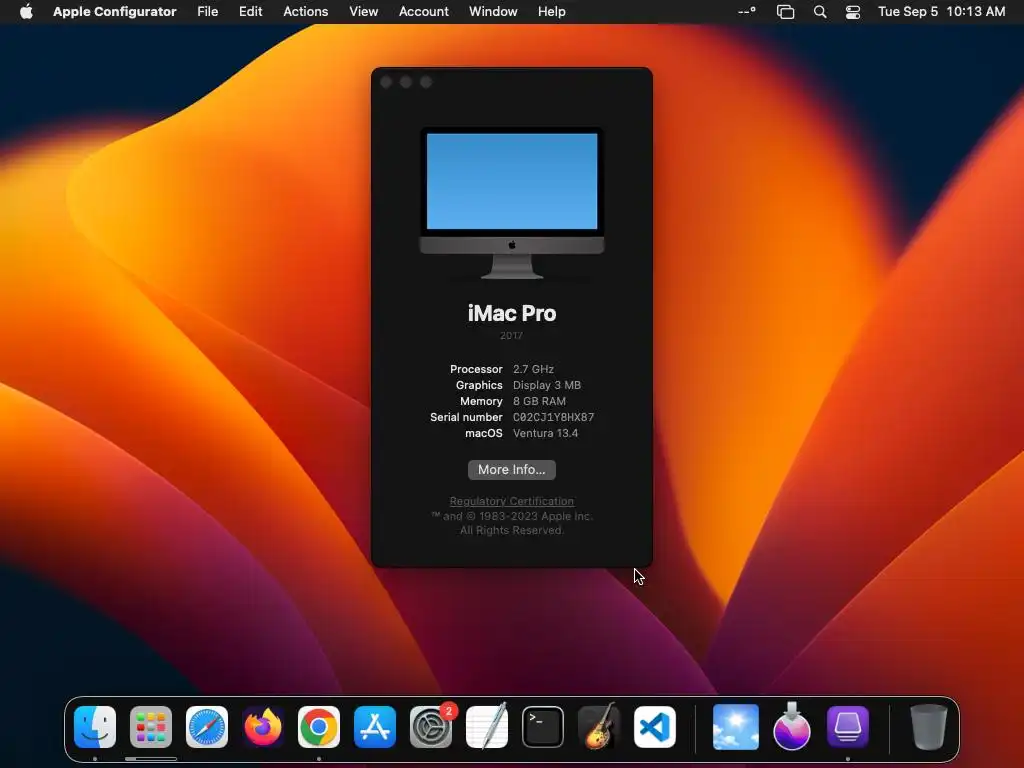Image resolution: width=1024 pixels, height=768 pixels.
Task: Launch Visual Studio Code from Dock
Action: coord(654,727)
